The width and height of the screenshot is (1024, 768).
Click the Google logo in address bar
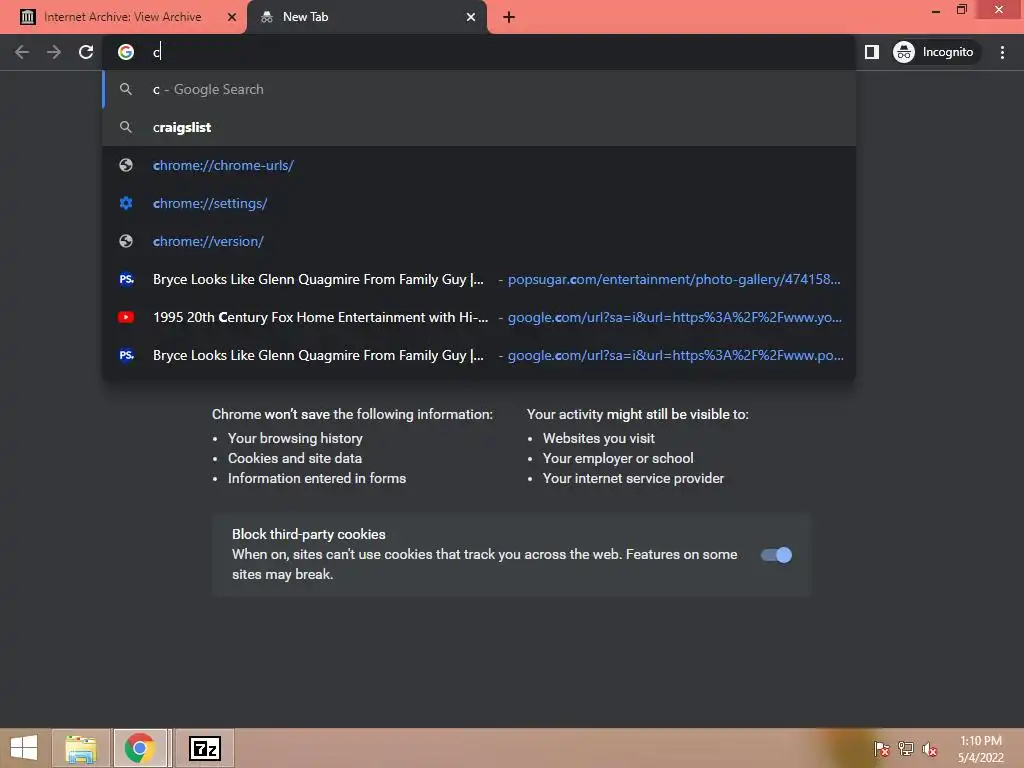126,52
